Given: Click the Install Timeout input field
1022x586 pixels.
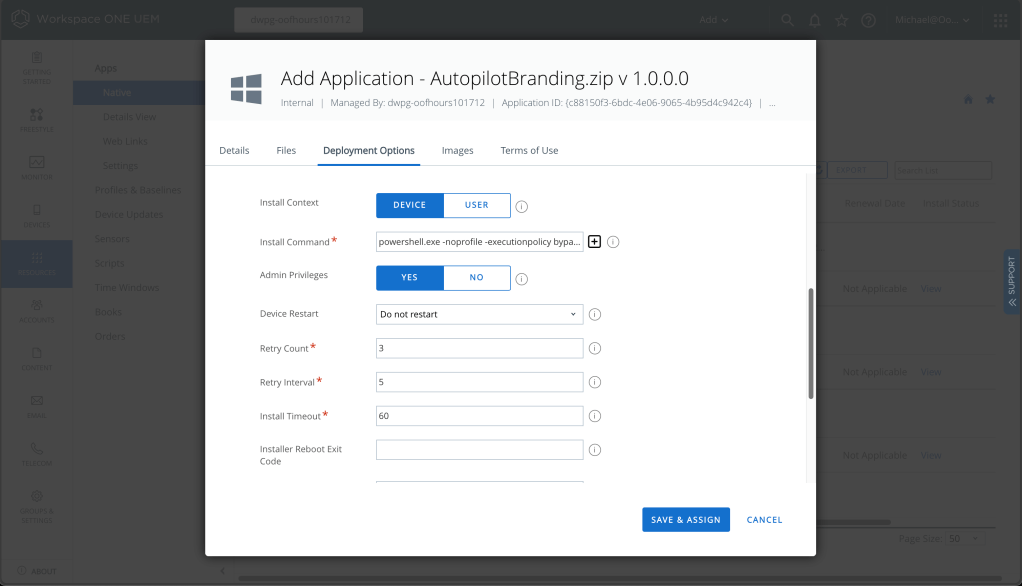Looking at the screenshot, I should tap(479, 415).
